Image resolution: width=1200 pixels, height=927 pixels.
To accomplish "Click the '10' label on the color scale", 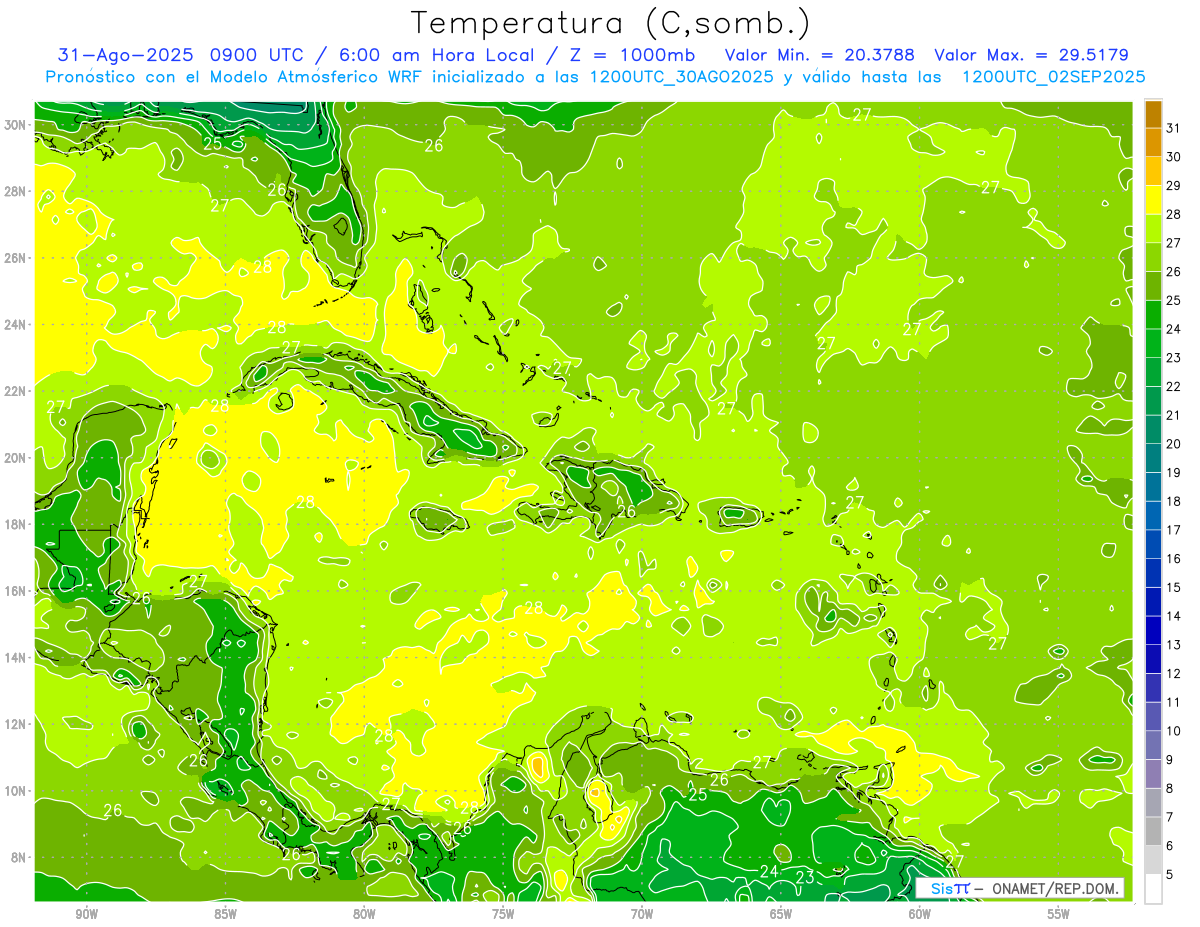I will [x=1173, y=731].
